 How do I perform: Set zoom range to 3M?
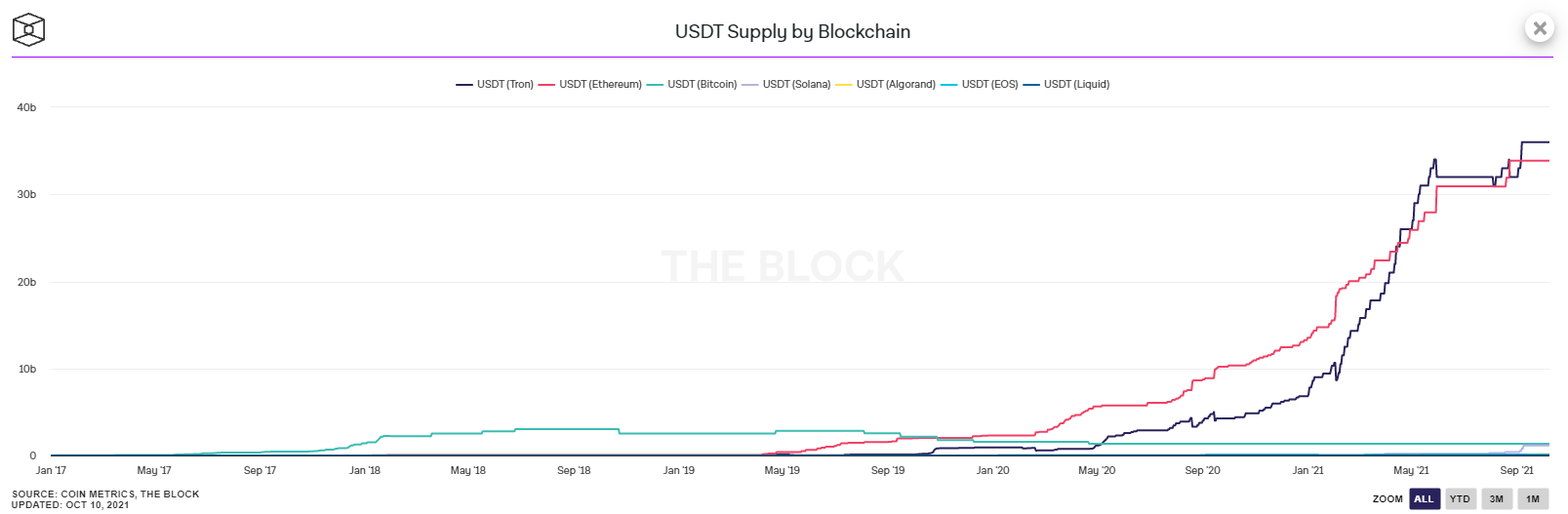point(1497,499)
